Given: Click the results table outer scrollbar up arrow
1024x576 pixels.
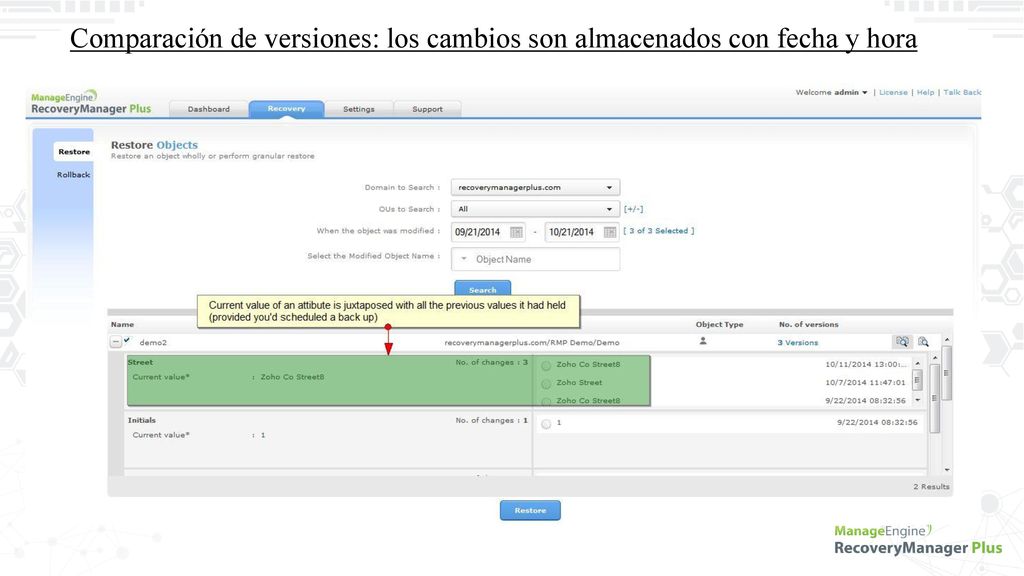Looking at the screenshot, I should [x=947, y=340].
